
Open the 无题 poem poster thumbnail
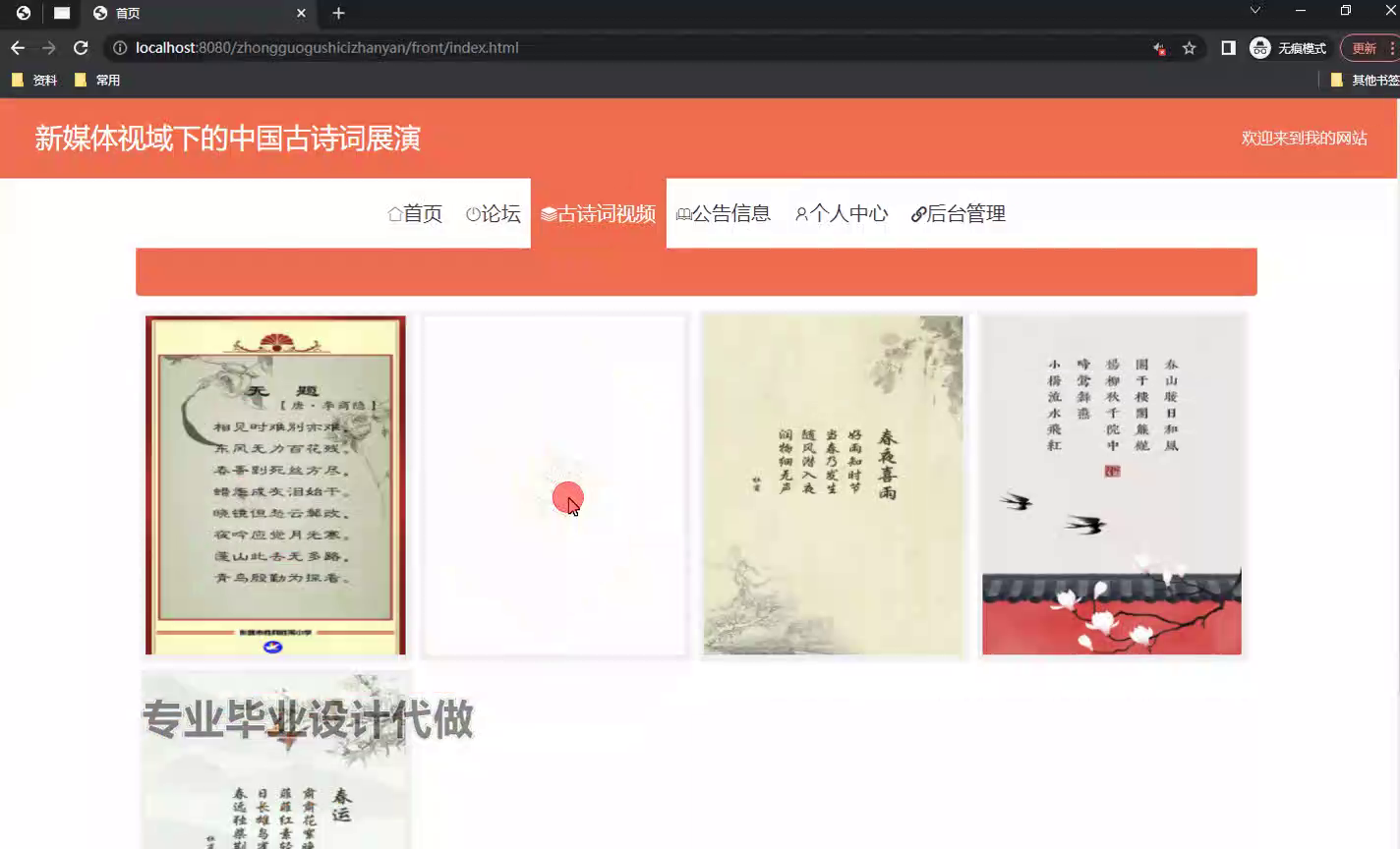pos(275,485)
